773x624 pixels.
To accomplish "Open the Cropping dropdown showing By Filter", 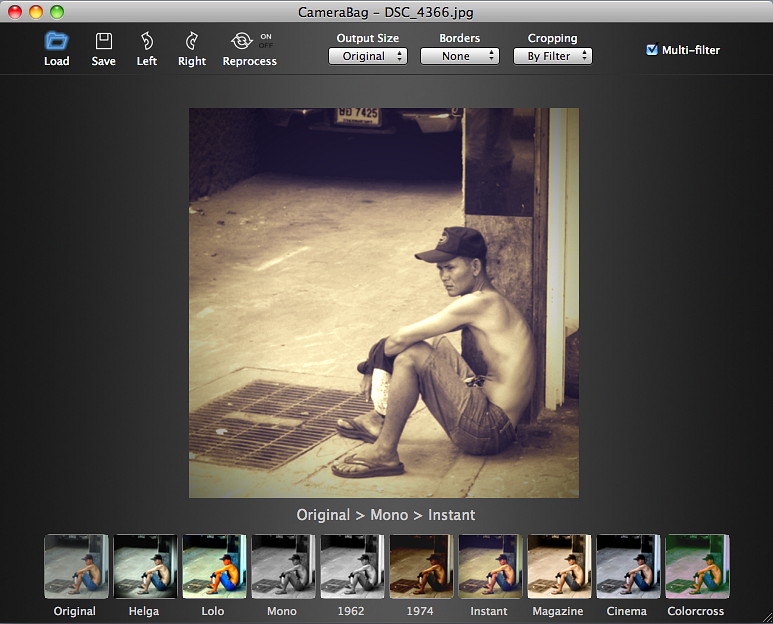I will [553, 56].
